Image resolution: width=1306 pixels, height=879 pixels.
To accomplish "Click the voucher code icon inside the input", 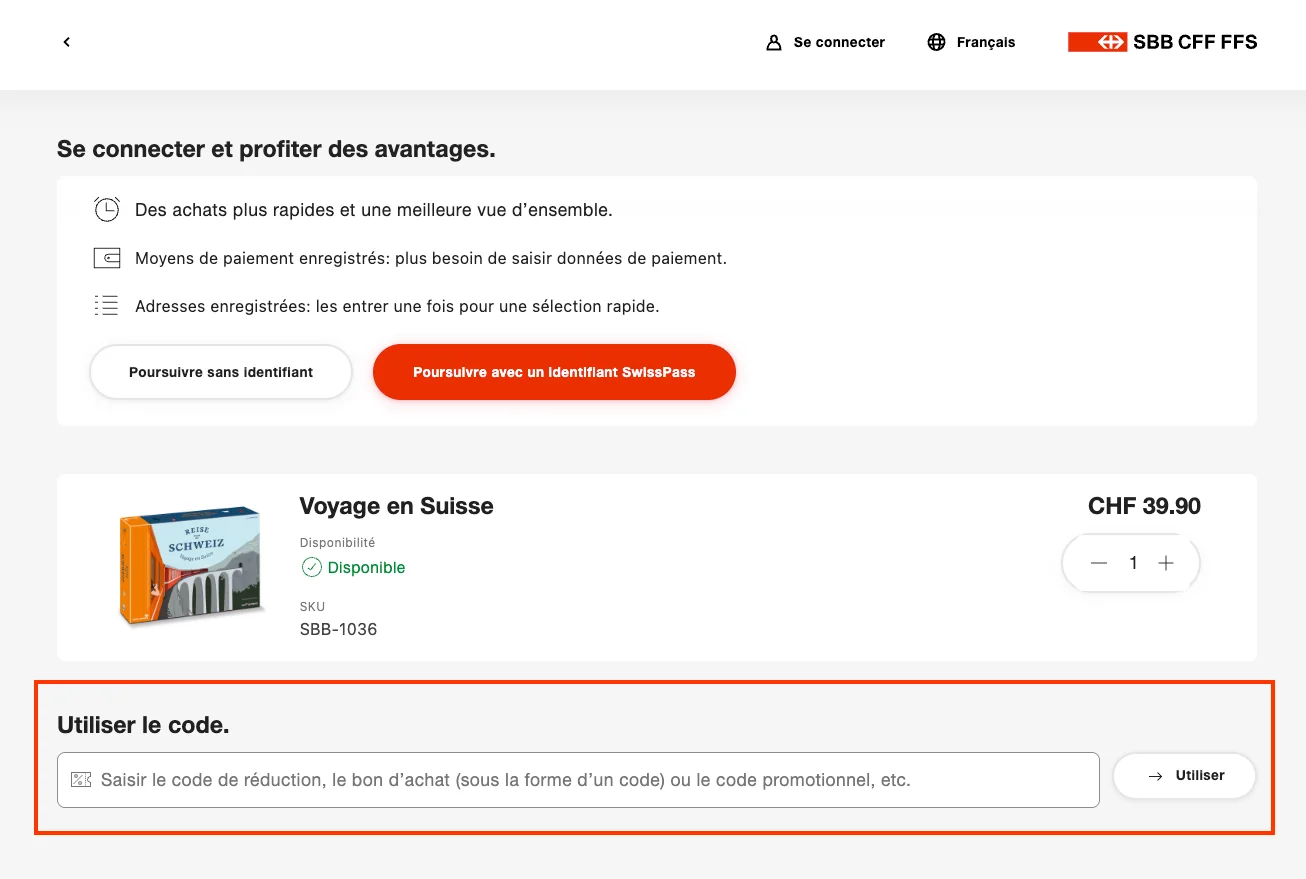I will click(81, 779).
